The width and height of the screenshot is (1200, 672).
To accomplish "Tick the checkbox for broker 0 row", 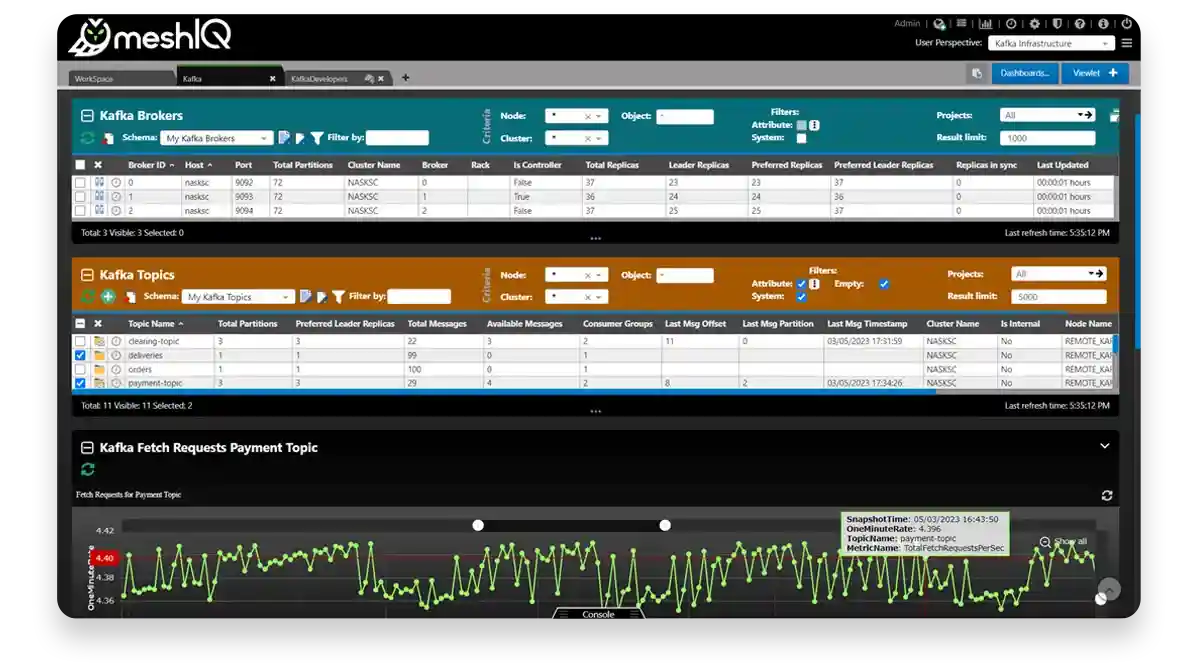I will 80,183.
